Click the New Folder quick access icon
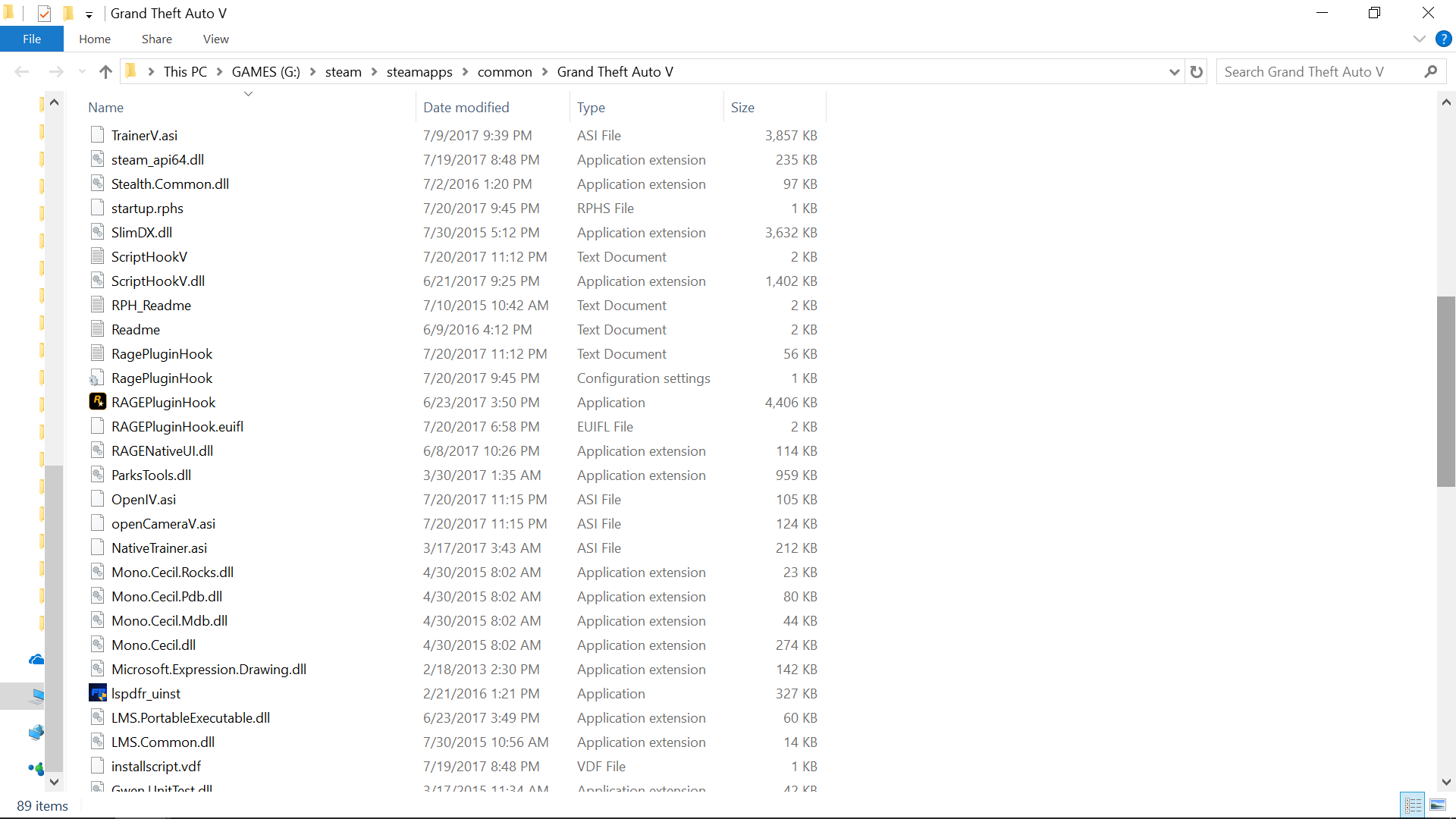 68,14
